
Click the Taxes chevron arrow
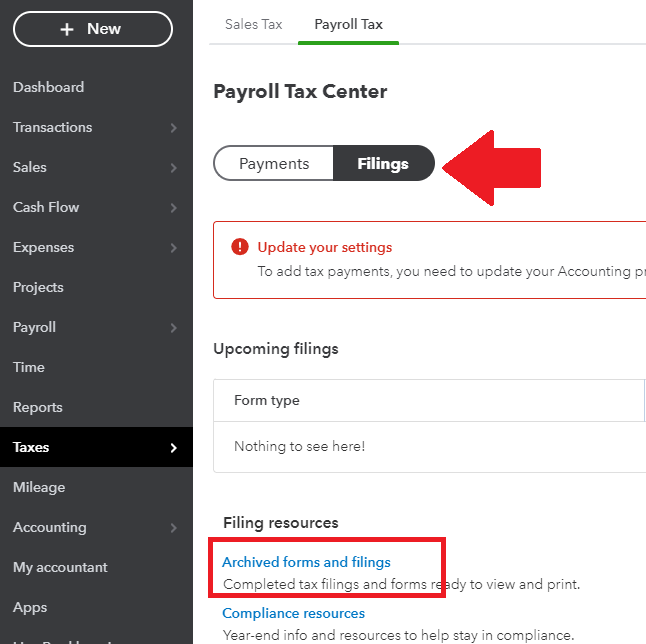pyautogui.click(x=174, y=448)
